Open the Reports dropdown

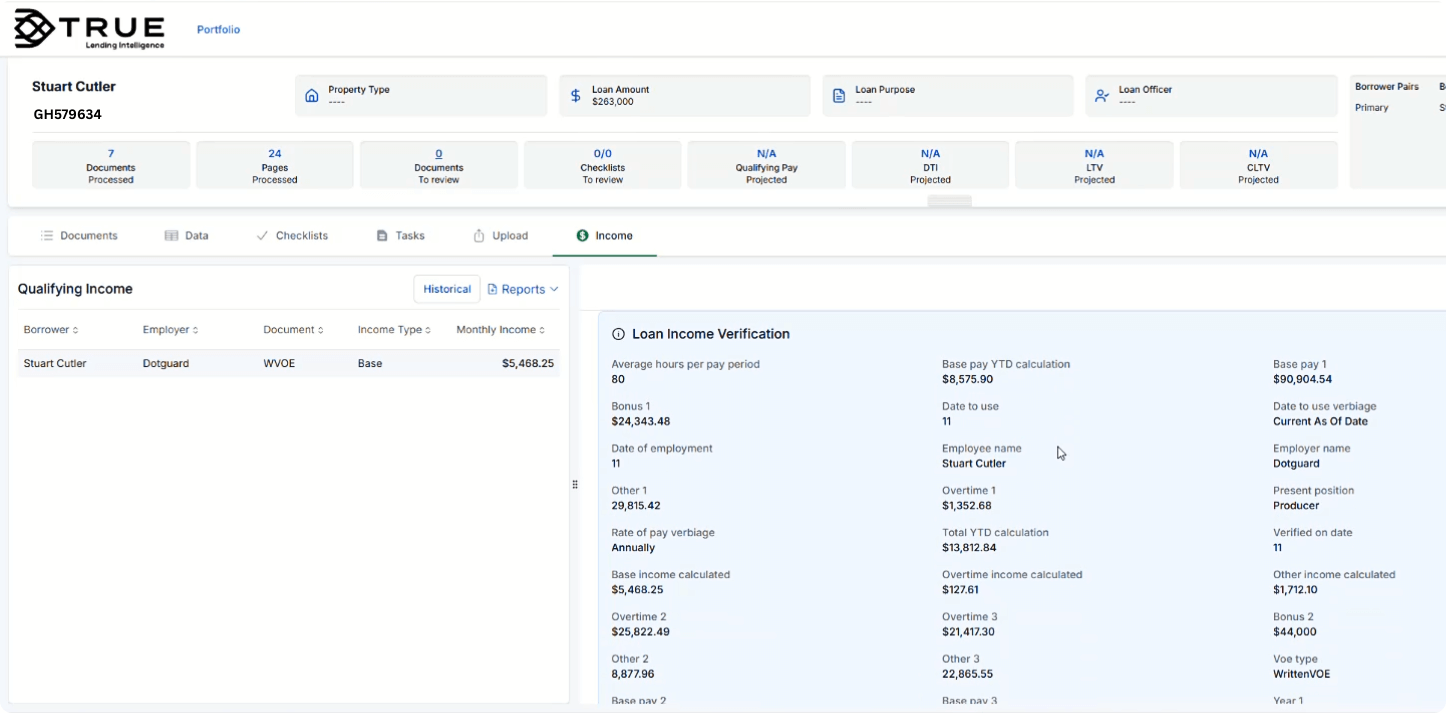pyautogui.click(x=522, y=289)
